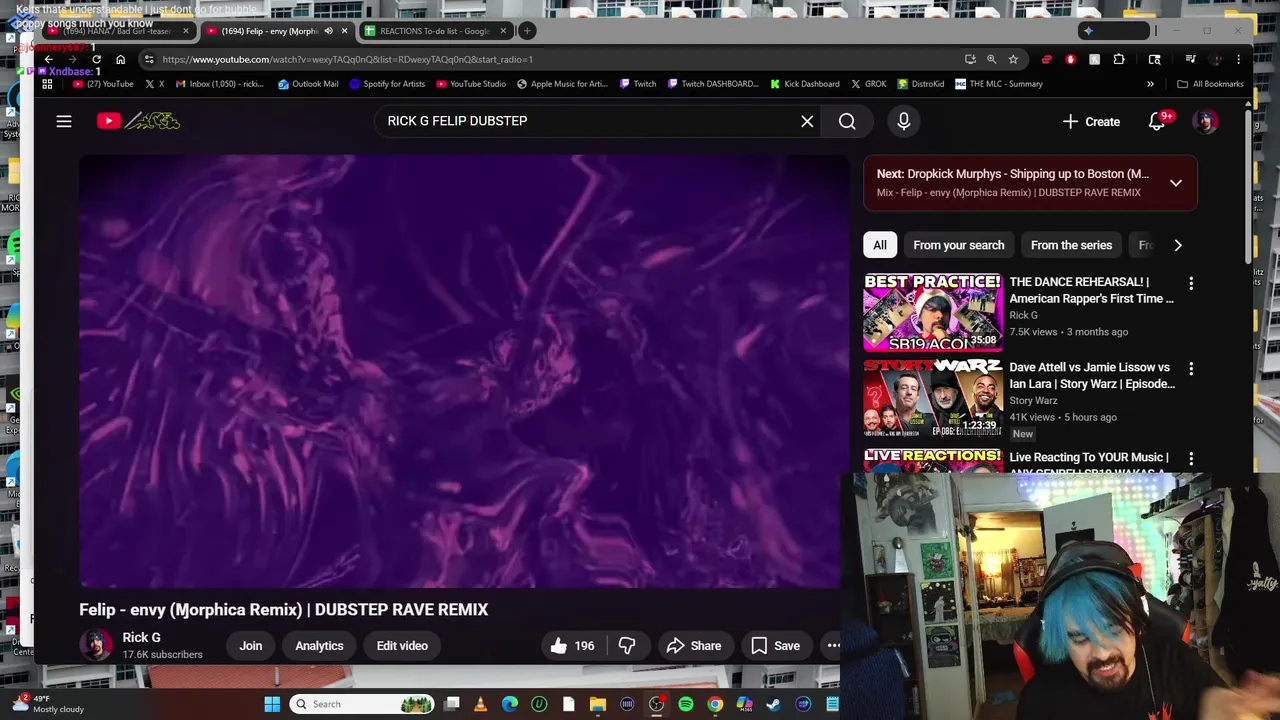
Task: Start voice search with the microphone
Action: (x=904, y=121)
